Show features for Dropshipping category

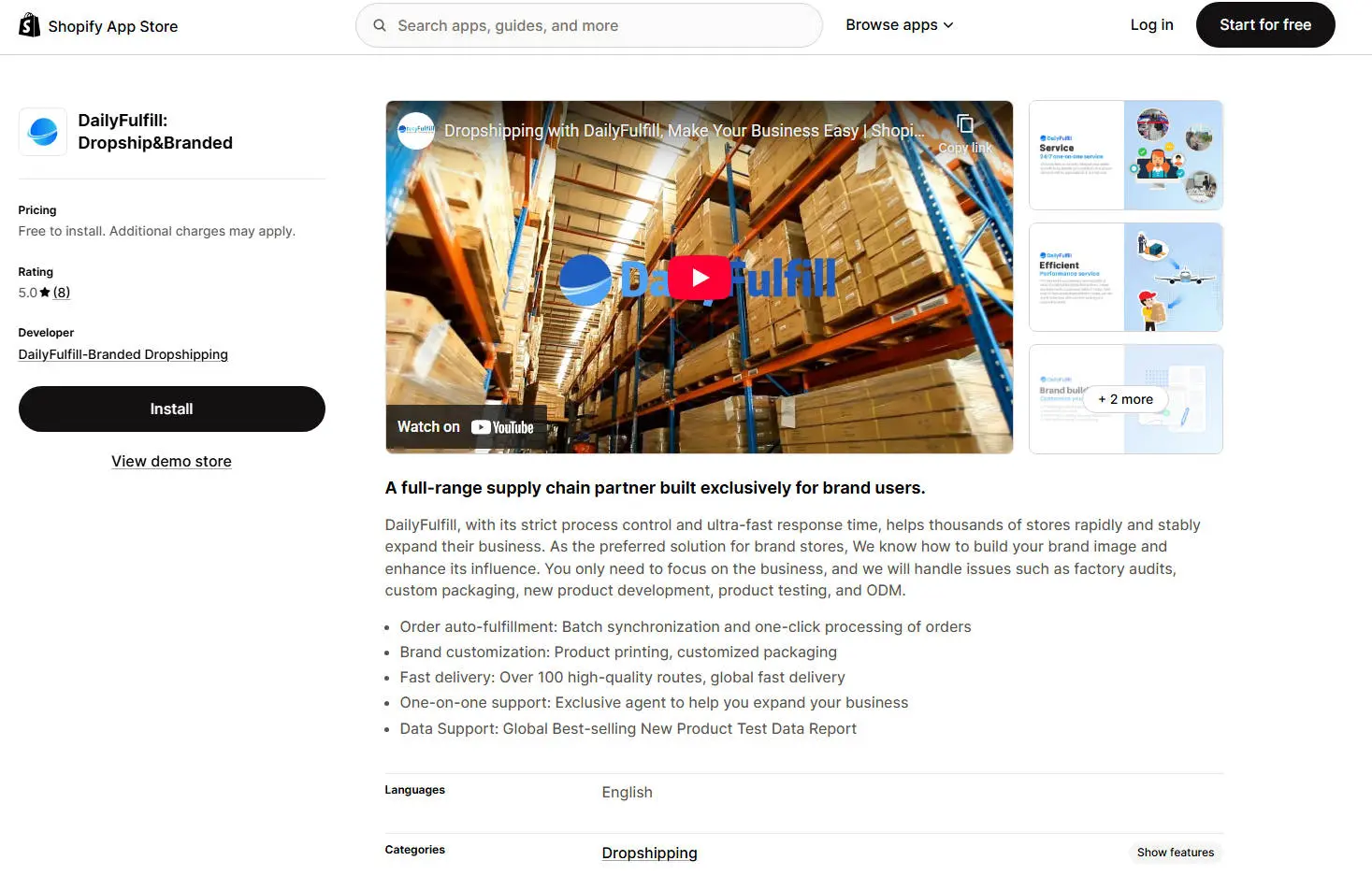(1175, 853)
